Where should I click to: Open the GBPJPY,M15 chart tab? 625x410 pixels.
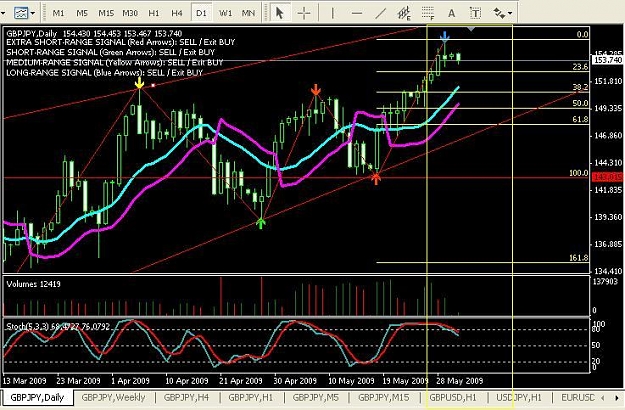383,397
